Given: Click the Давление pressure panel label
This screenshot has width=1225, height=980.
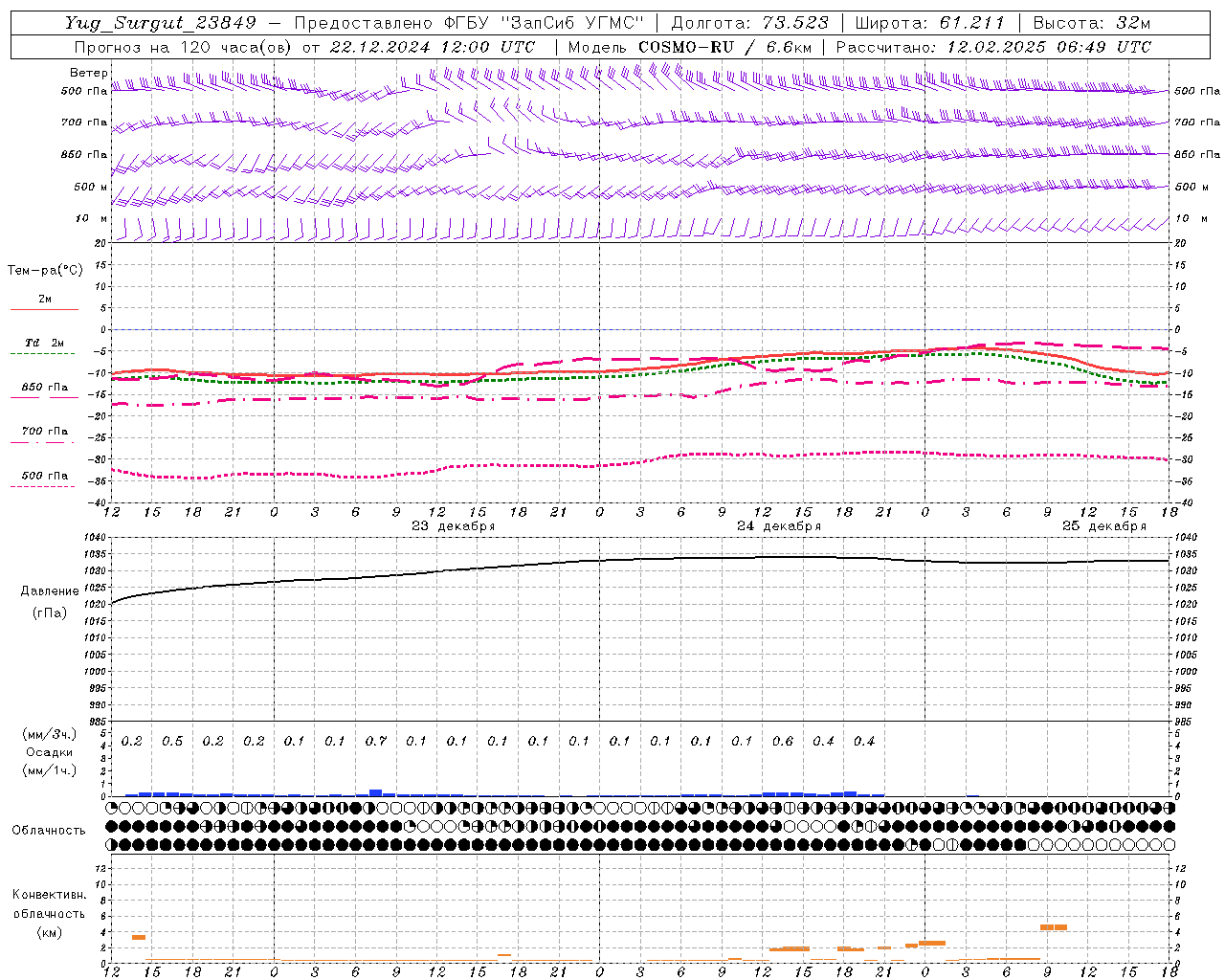Looking at the screenshot, I should point(50,591).
